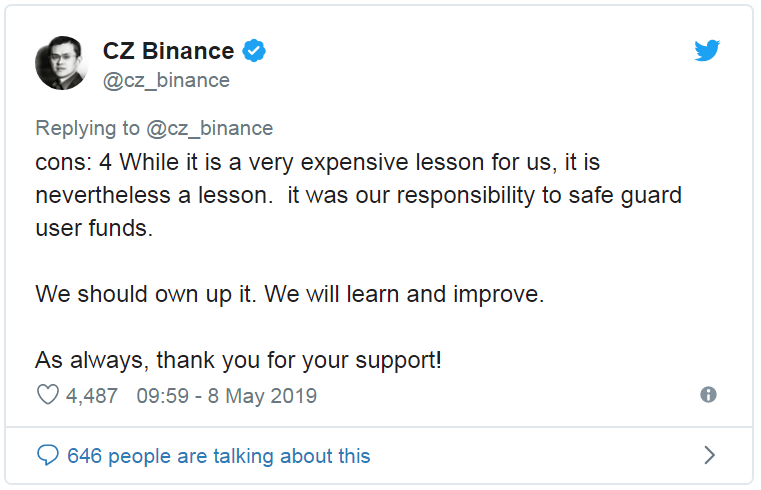The height and width of the screenshot is (490, 761).
Task: Click the Twitter bird logo icon
Action: click(x=708, y=51)
